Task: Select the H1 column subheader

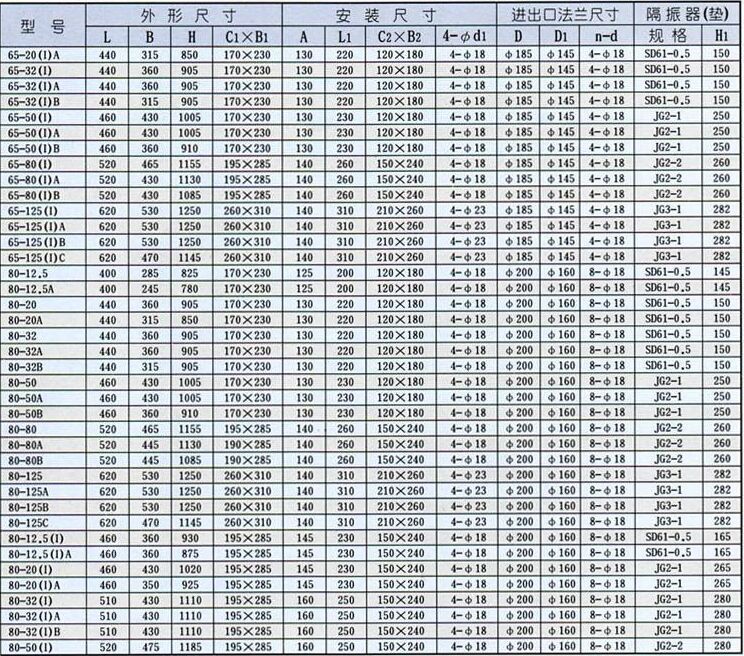Action: pyautogui.click(x=721, y=37)
